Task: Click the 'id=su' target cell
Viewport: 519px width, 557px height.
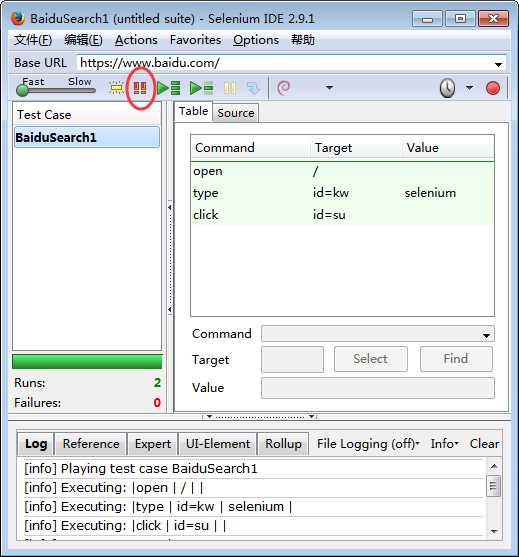Action: coord(329,215)
